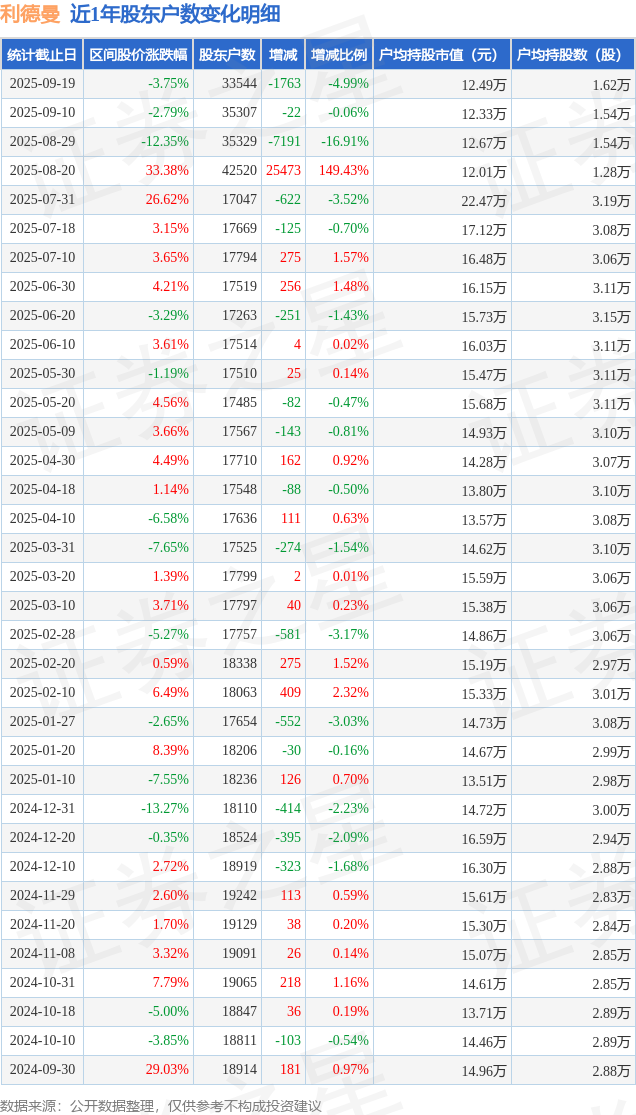Image resolution: width=636 pixels, height=1115 pixels.
Task: Select the 增减 column header
Action: 283,55
